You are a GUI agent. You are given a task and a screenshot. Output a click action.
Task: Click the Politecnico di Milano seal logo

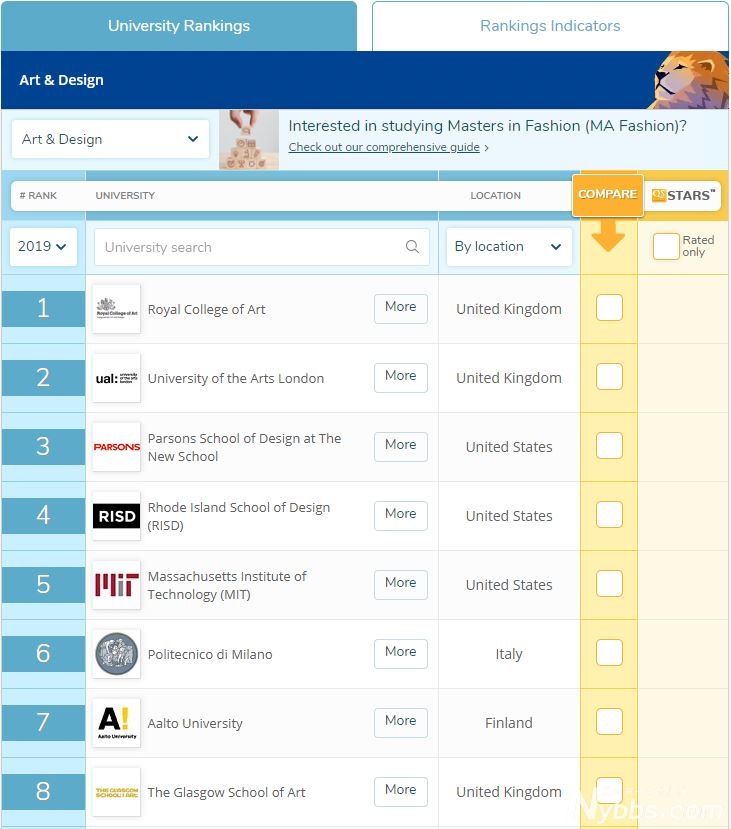[x=116, y=654]
